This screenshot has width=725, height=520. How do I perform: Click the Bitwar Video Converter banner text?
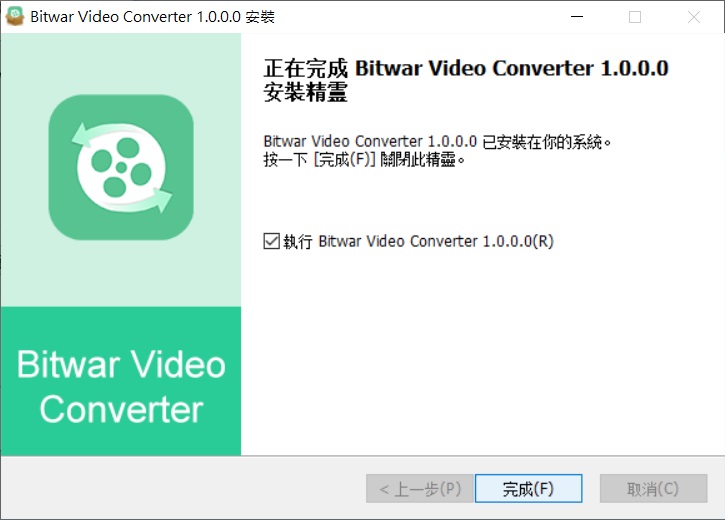point(121,386)
